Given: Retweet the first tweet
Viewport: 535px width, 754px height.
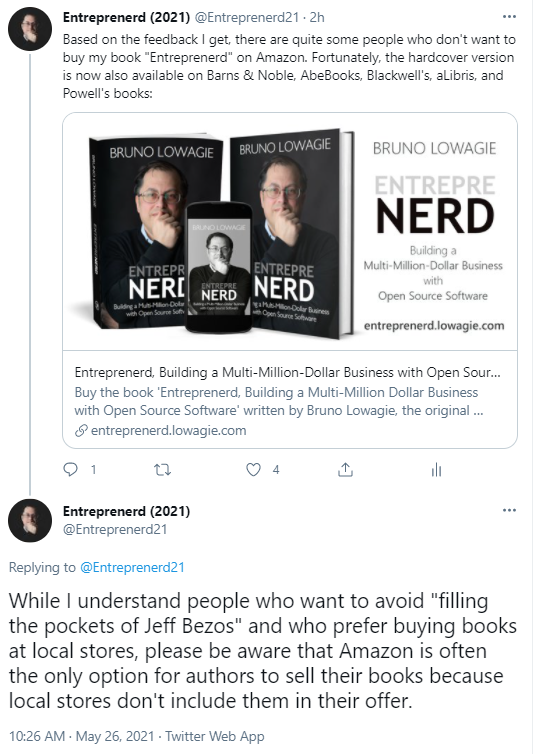Looking at the screenshot, I should pyautogui.click(x=162, y=469).
